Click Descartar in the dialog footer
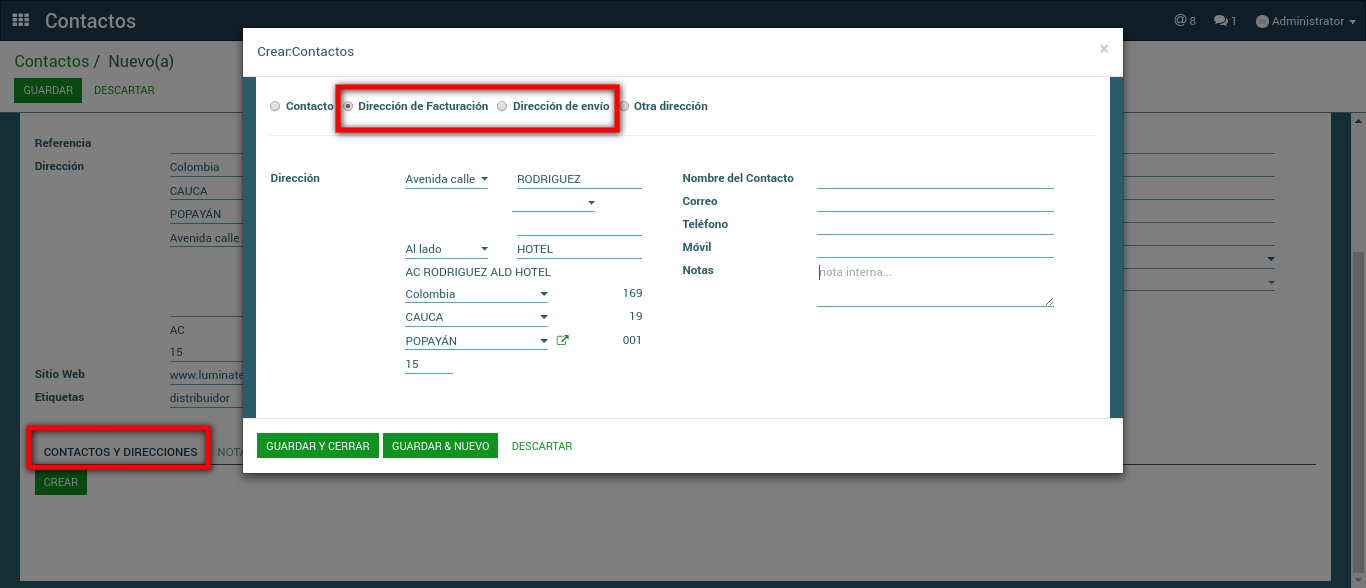Screen dimensions: 1366x588 (542, 446)
